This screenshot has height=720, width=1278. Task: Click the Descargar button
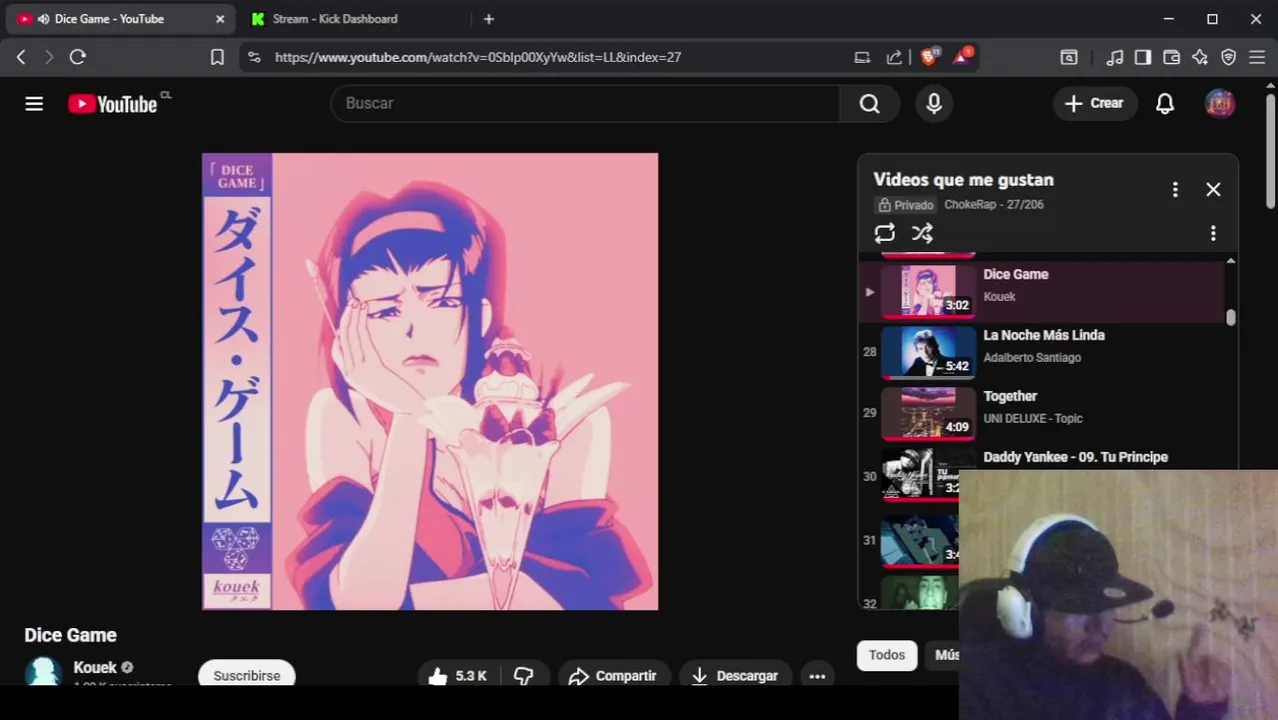point(735,675)
